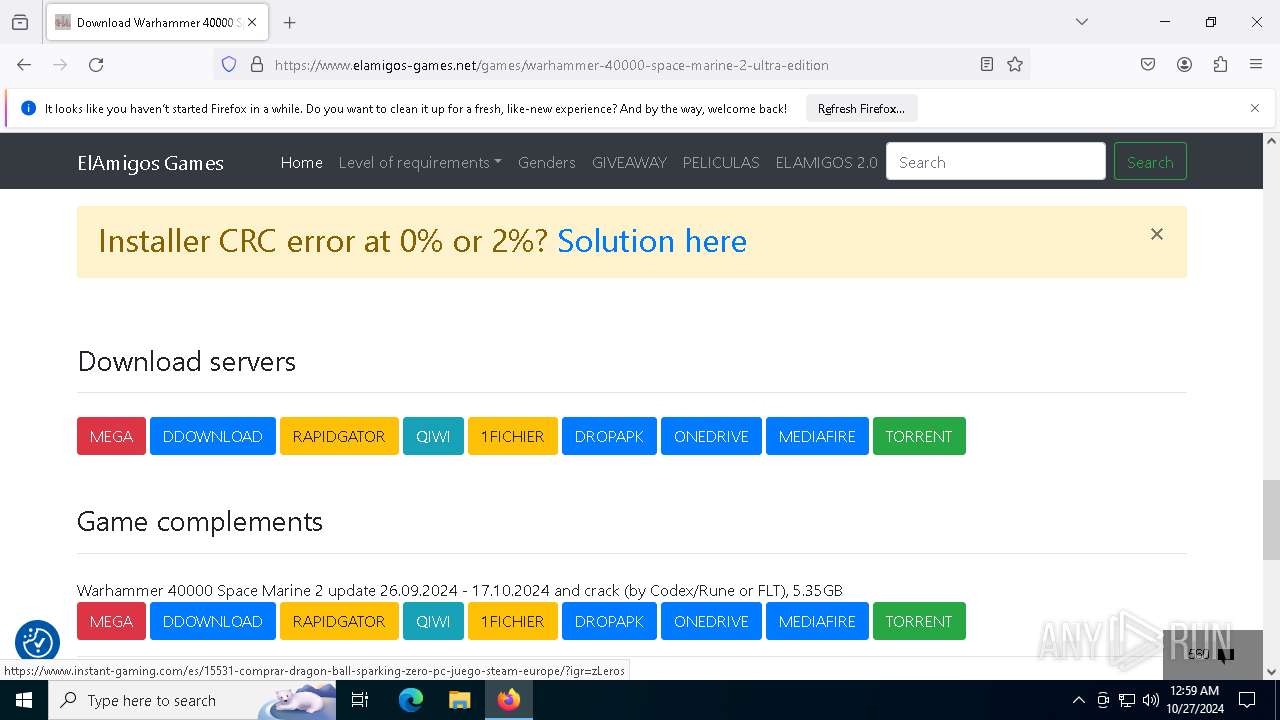Dismiss the Firefox refresh notification bar
1280x720 pixels.
[1255, 108]
